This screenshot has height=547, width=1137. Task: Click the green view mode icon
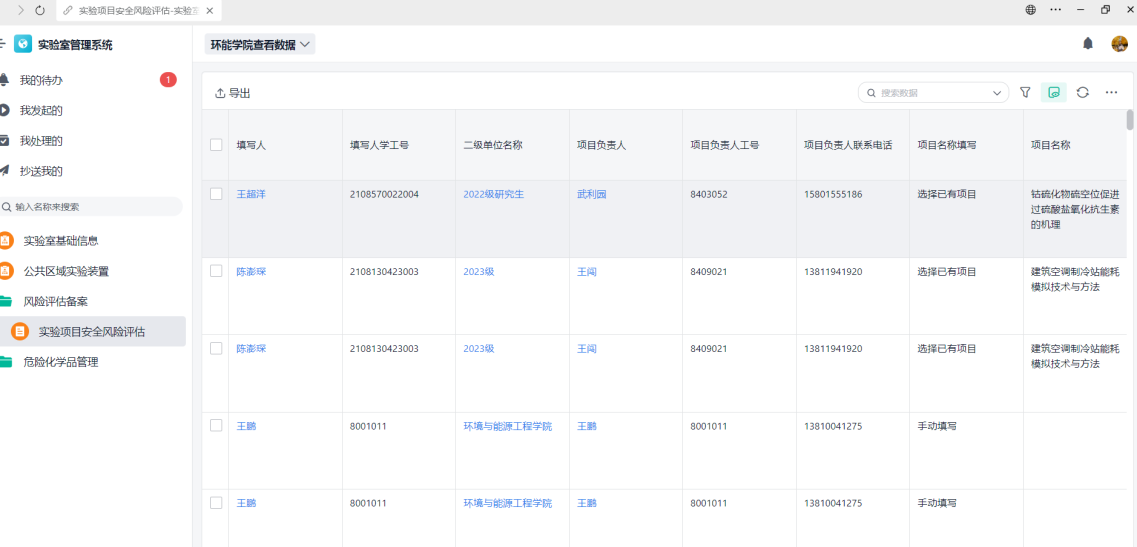tap(1053, 92)
